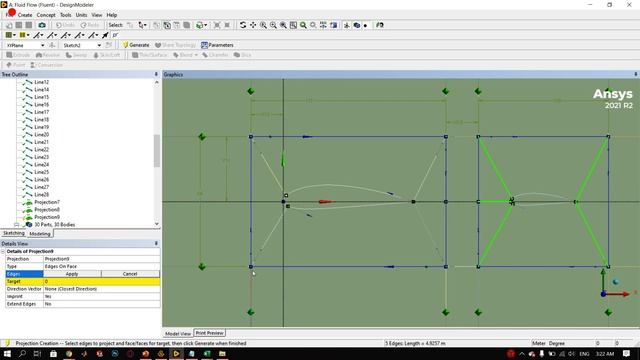Click the Excel taskbar icon
640x360 pixels.
coord(207,353)
